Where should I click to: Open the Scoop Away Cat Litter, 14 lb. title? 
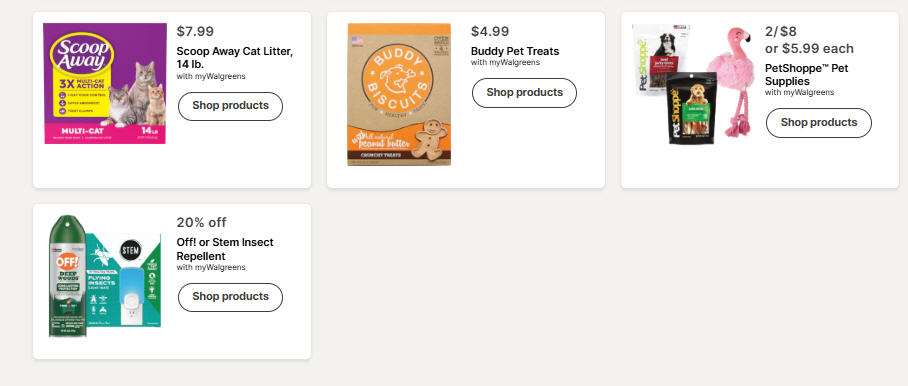tap(235, 57)
